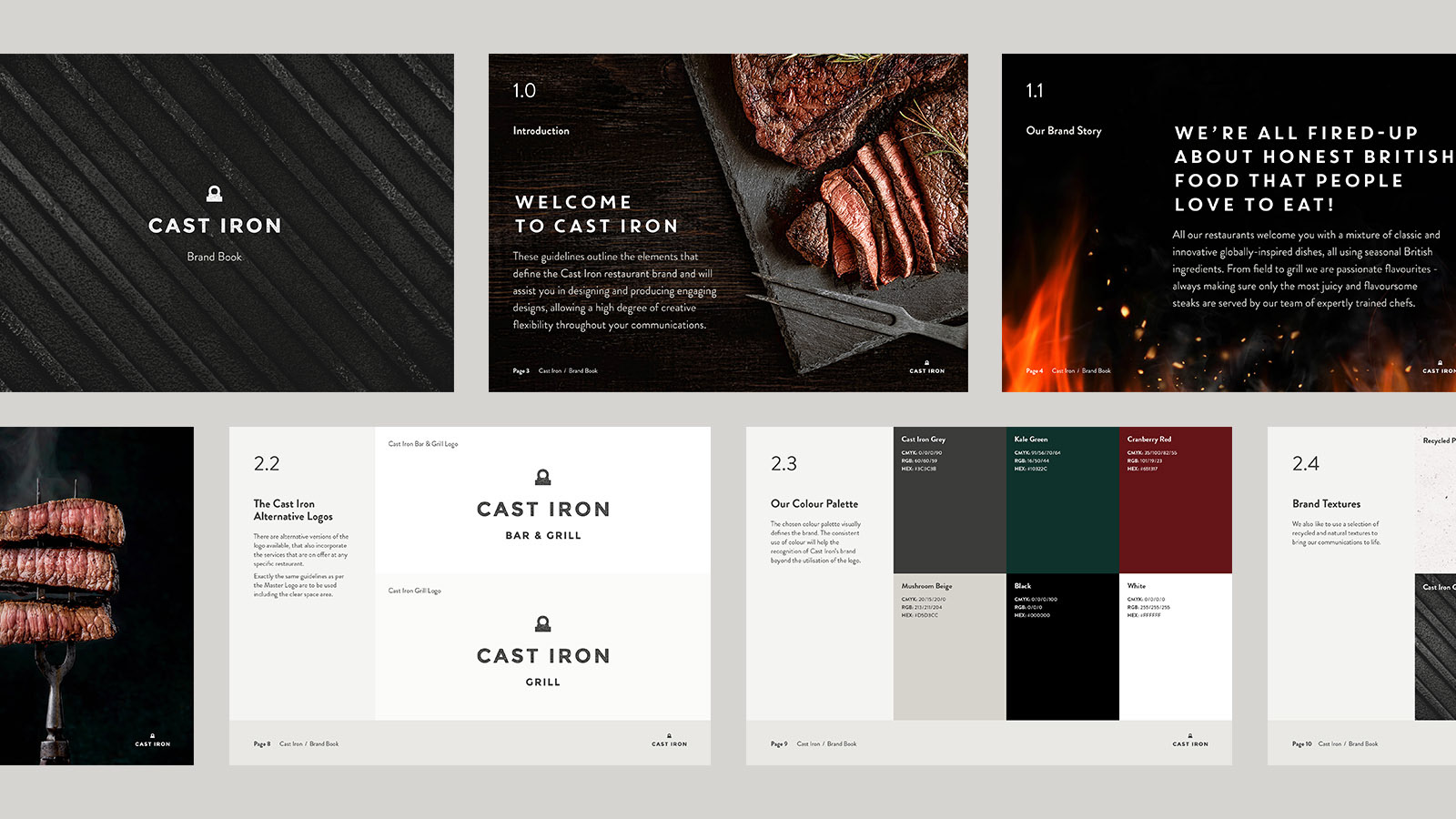Click the 'WE'RE ALL FIRED-UP' headline
Screen dimensions: 1456x819
(1315, 168)
